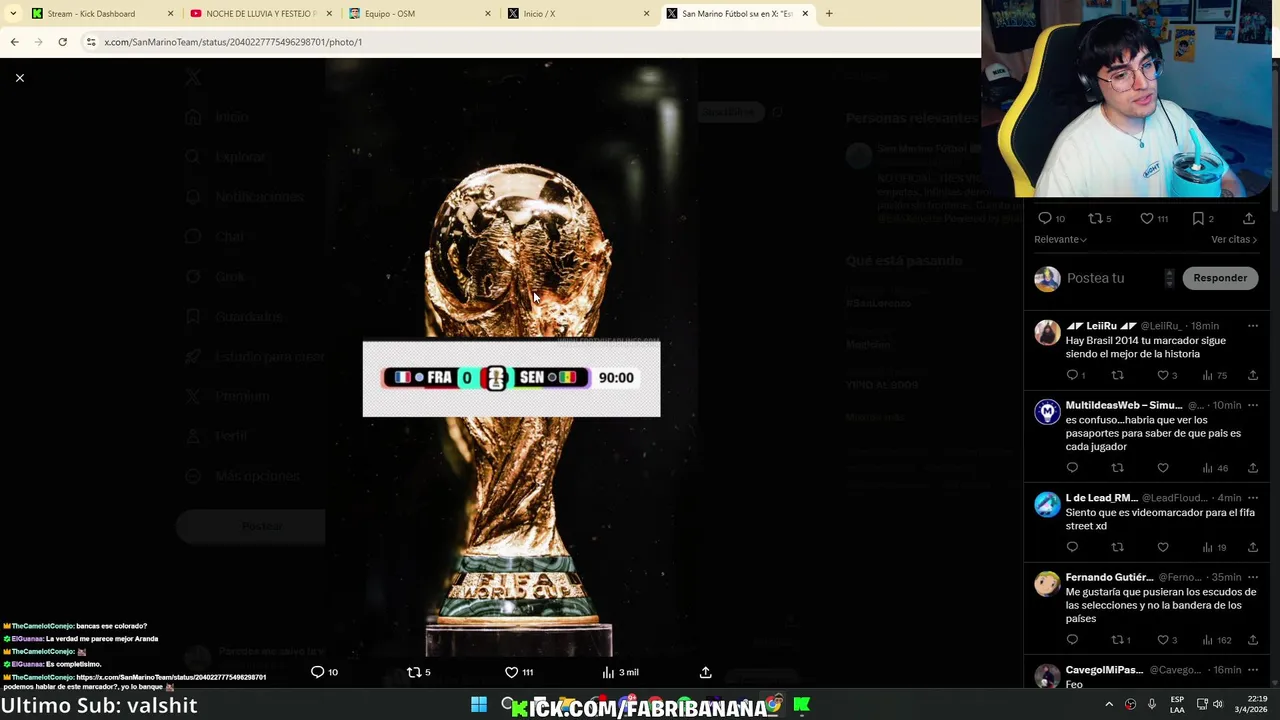Open LeiiRu's profile name

(1101, 326)
